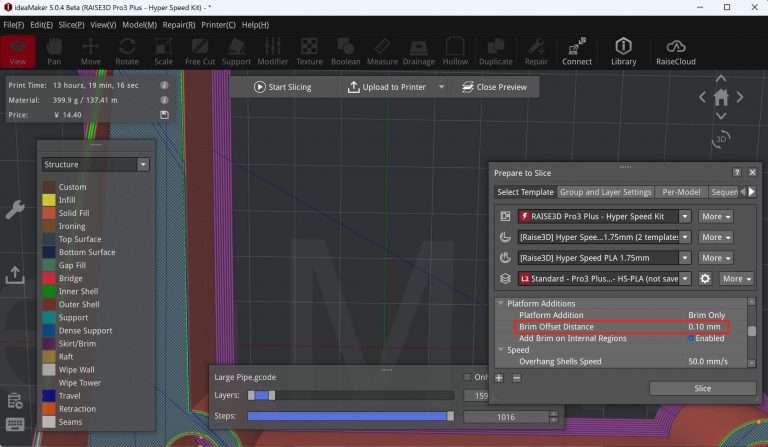Switch to Group and Layer Settings tab
Screen dimensions: 768x447
[x=605, y=192]
